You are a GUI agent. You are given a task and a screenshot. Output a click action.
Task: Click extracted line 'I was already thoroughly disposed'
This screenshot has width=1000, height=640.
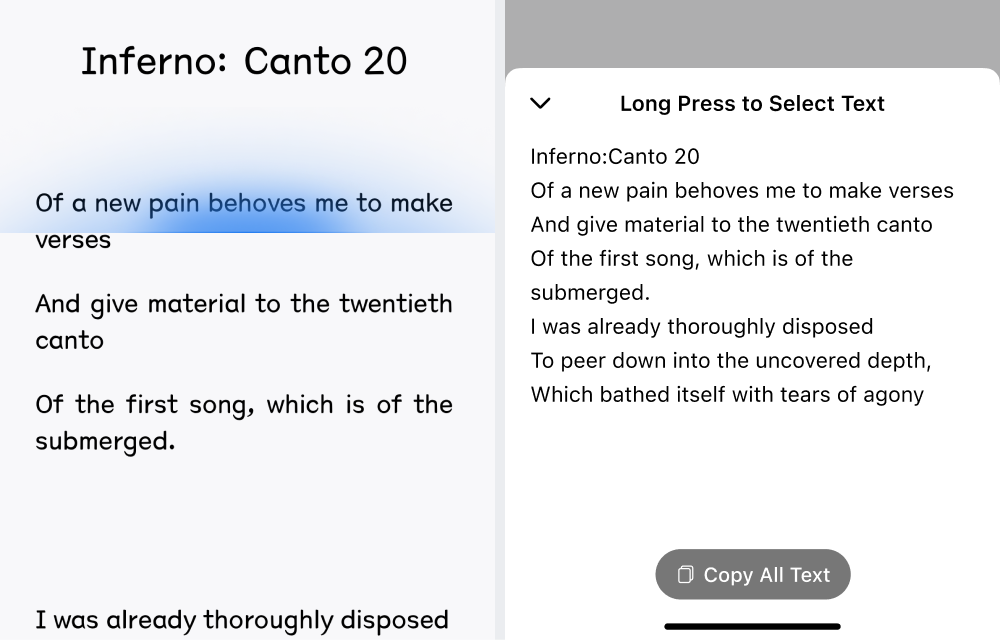click(702, 326)
